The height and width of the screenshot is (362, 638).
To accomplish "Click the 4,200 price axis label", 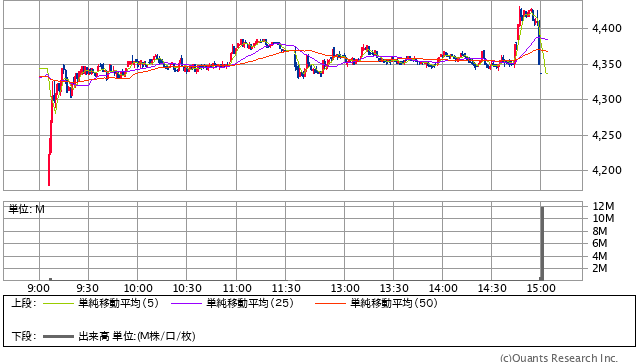I will 607,170.
